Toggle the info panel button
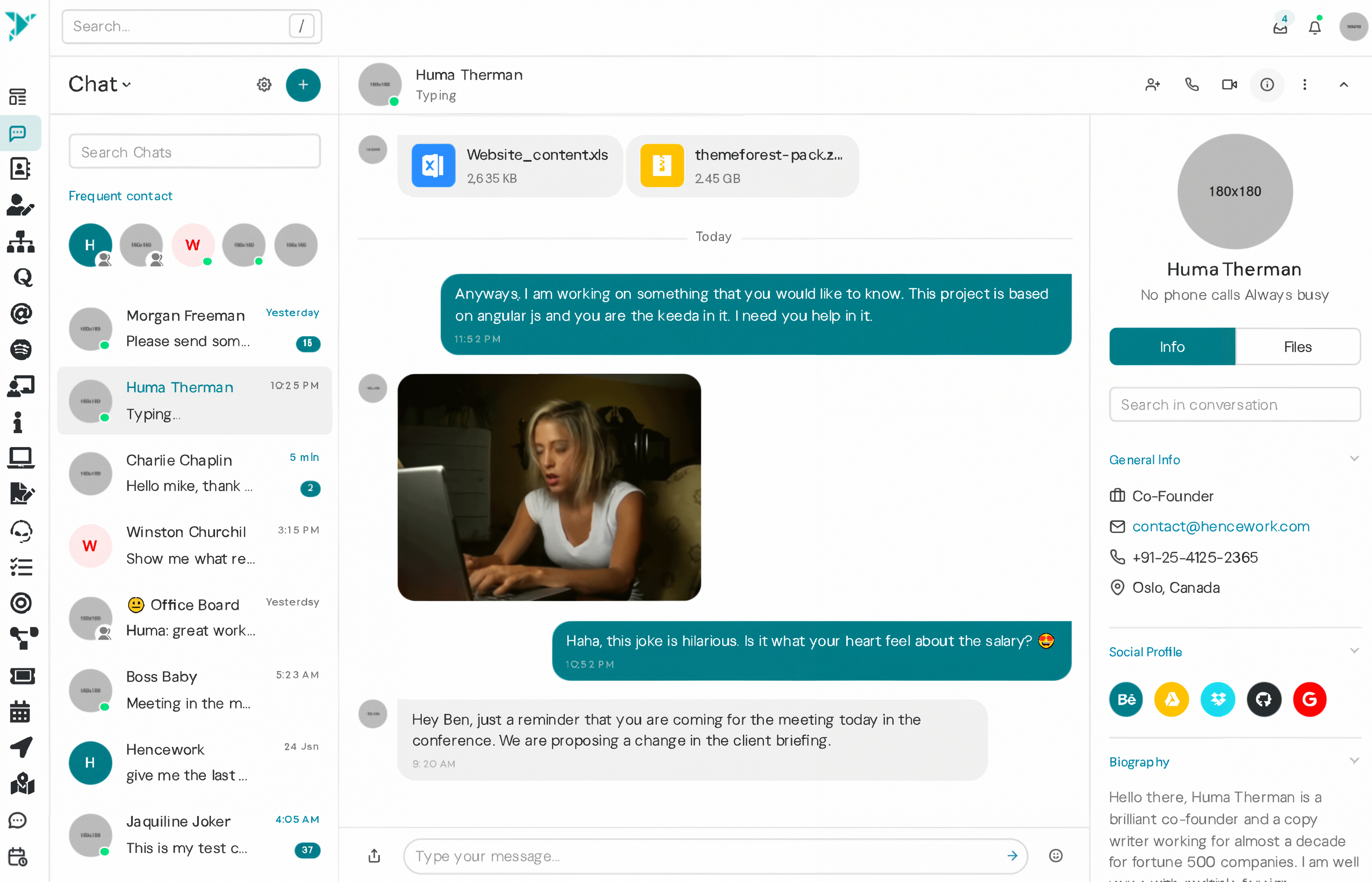 pos(1267,85)
